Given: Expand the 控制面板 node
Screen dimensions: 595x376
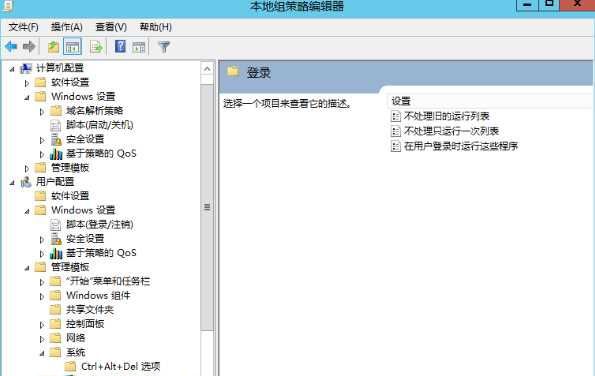Looking at the screenshot, I should pos(42,325).
